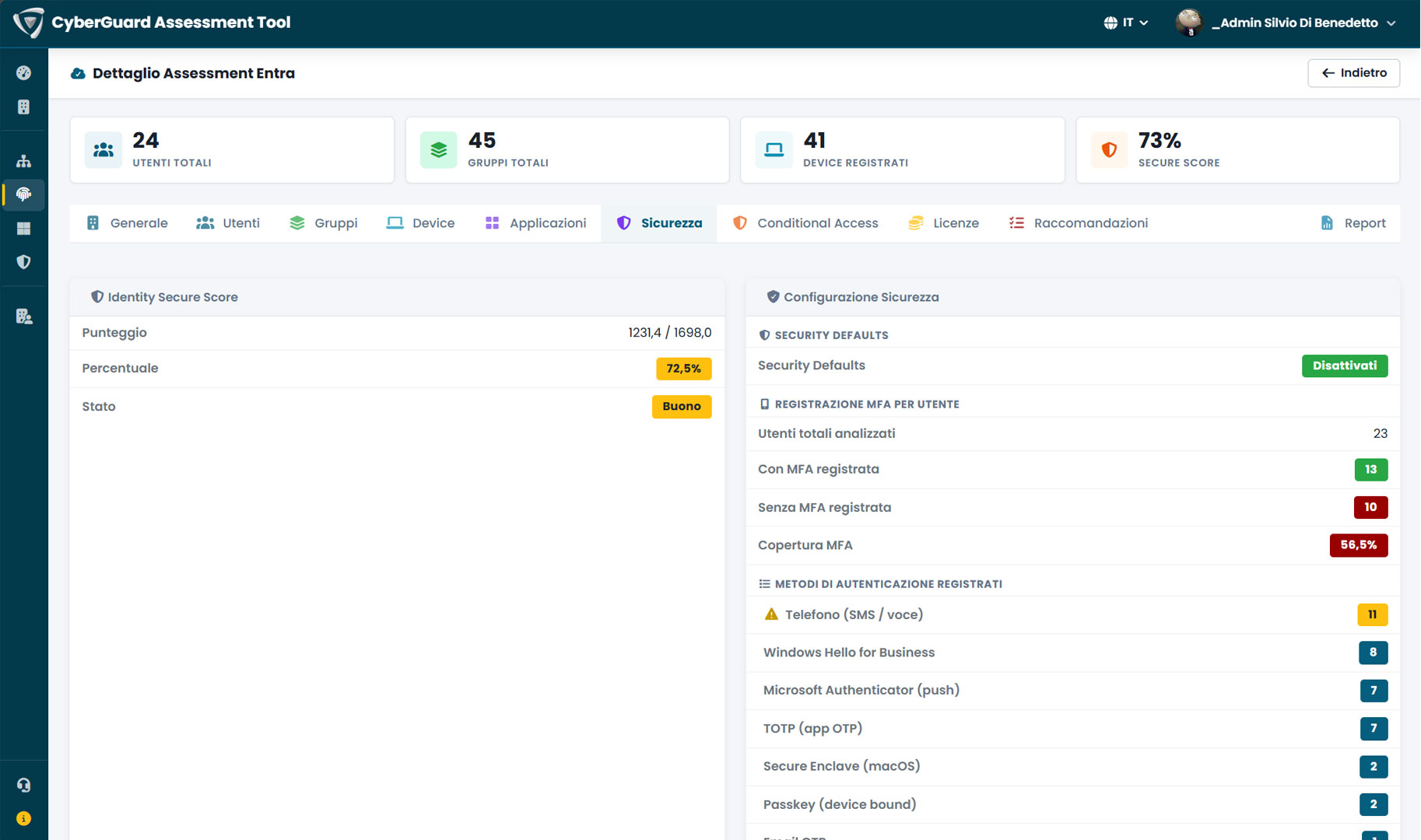Click the 56,5% Copertura MFA badge
This screenshot has width=1421, height=840.
coord(1359,545)
